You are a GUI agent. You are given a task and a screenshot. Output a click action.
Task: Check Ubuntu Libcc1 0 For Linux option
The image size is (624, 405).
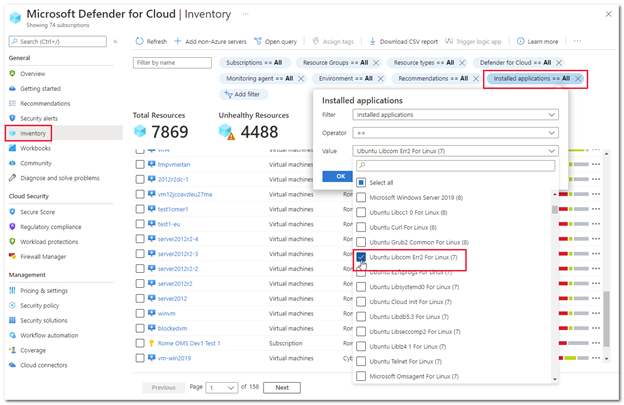coord(361,212)
